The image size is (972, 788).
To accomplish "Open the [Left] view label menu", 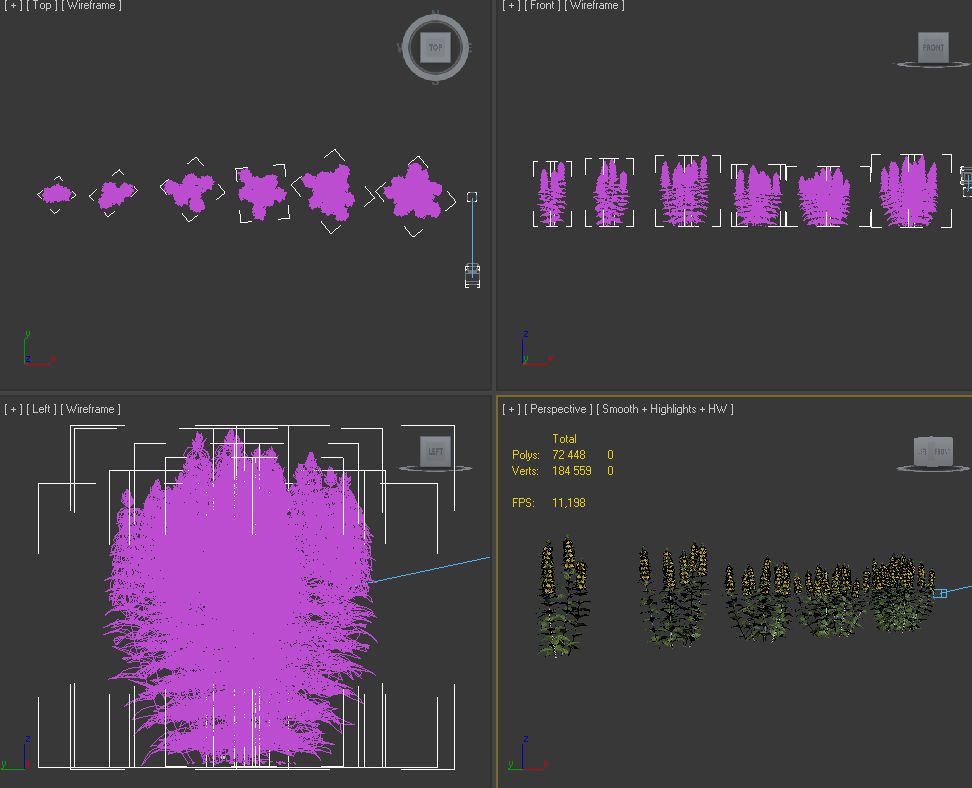I will tap(41, 409).
